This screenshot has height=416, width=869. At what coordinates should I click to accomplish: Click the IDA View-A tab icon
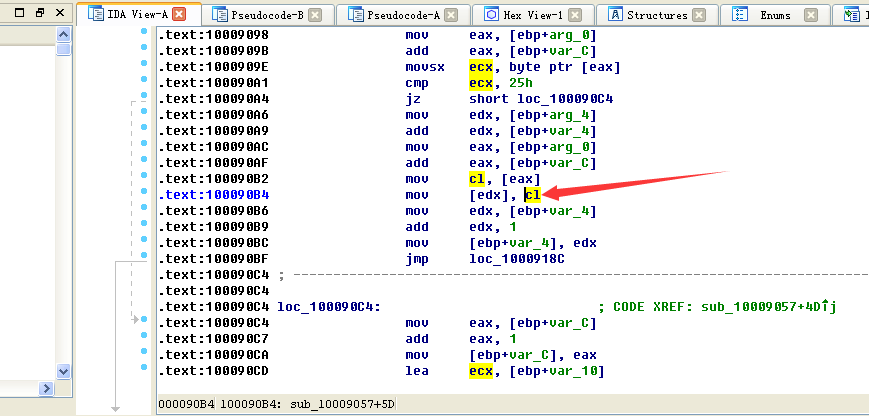(x=96, y=15)
